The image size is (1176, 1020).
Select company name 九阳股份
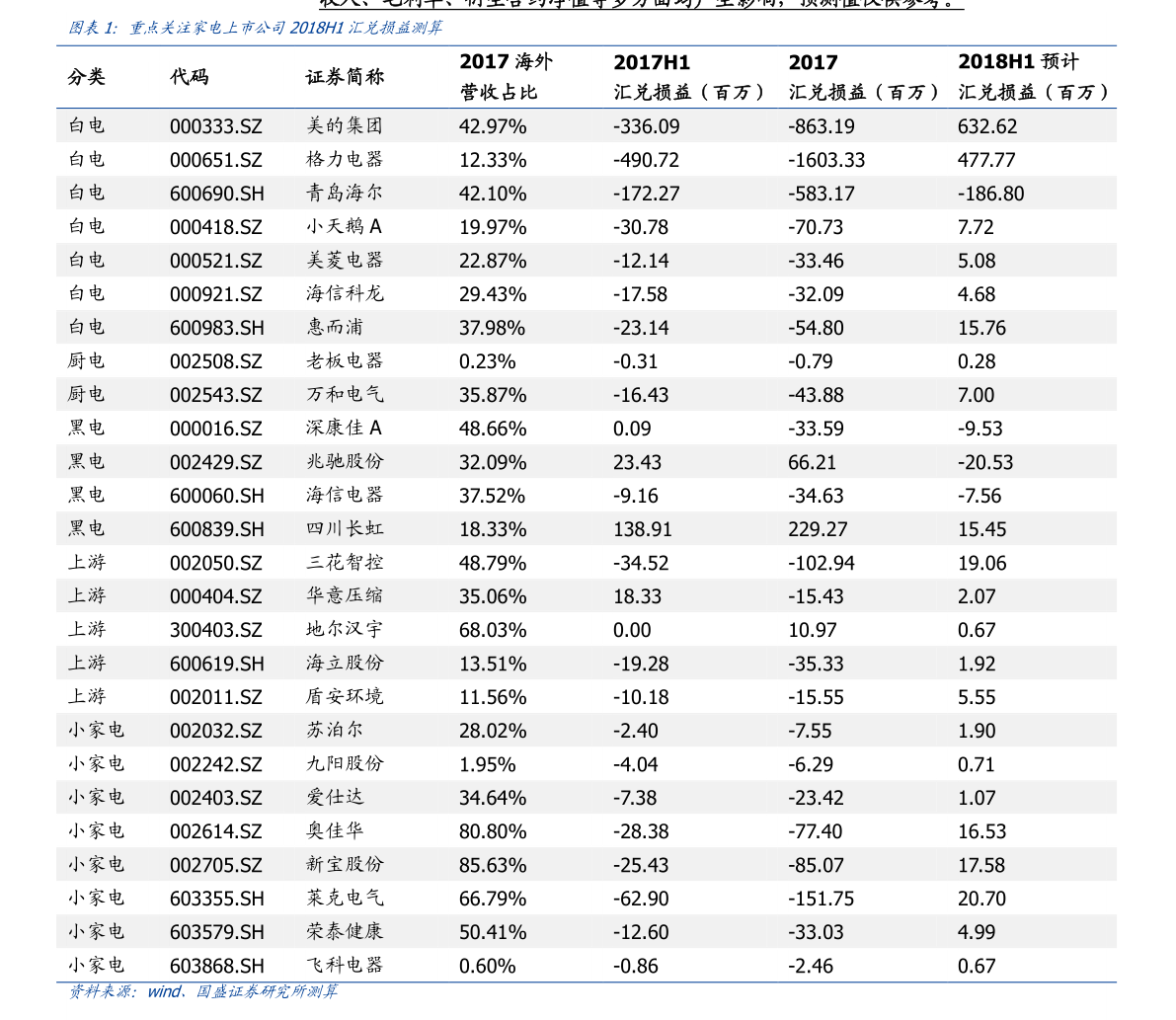point(345,763)
